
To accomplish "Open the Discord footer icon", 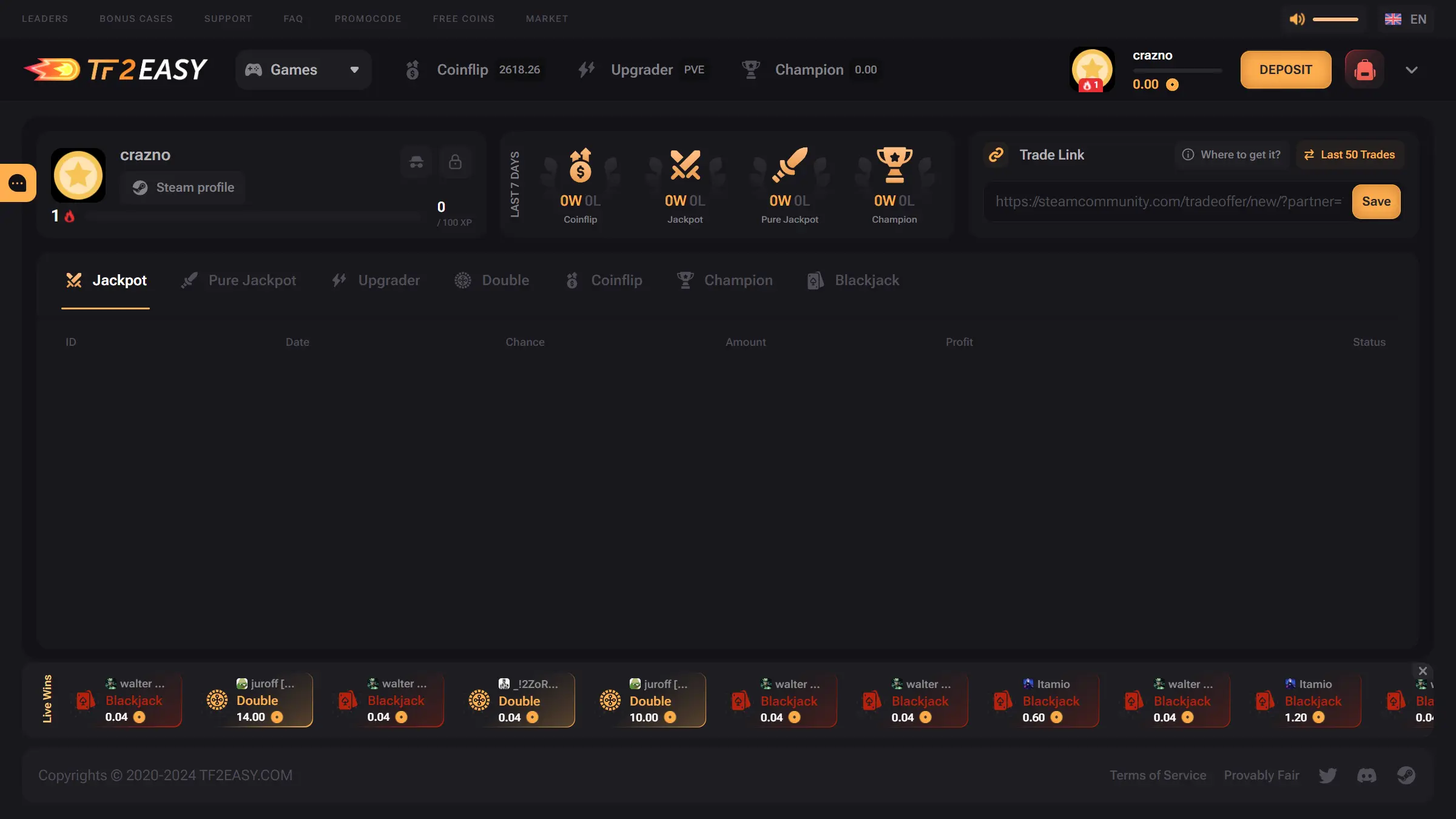I will tap(1367, 775).
